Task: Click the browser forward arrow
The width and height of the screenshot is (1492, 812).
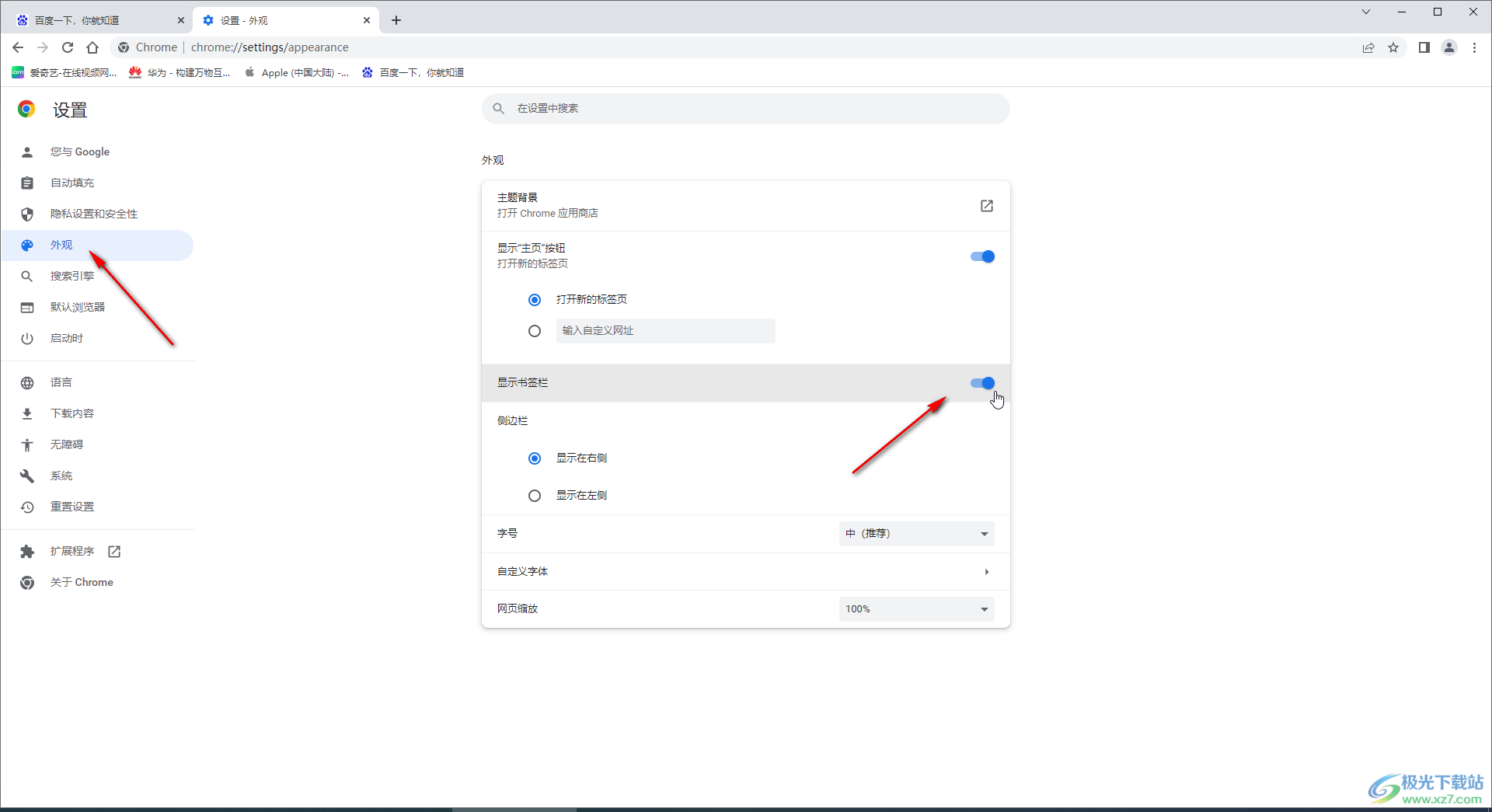Action: click(x=43, y=47)
